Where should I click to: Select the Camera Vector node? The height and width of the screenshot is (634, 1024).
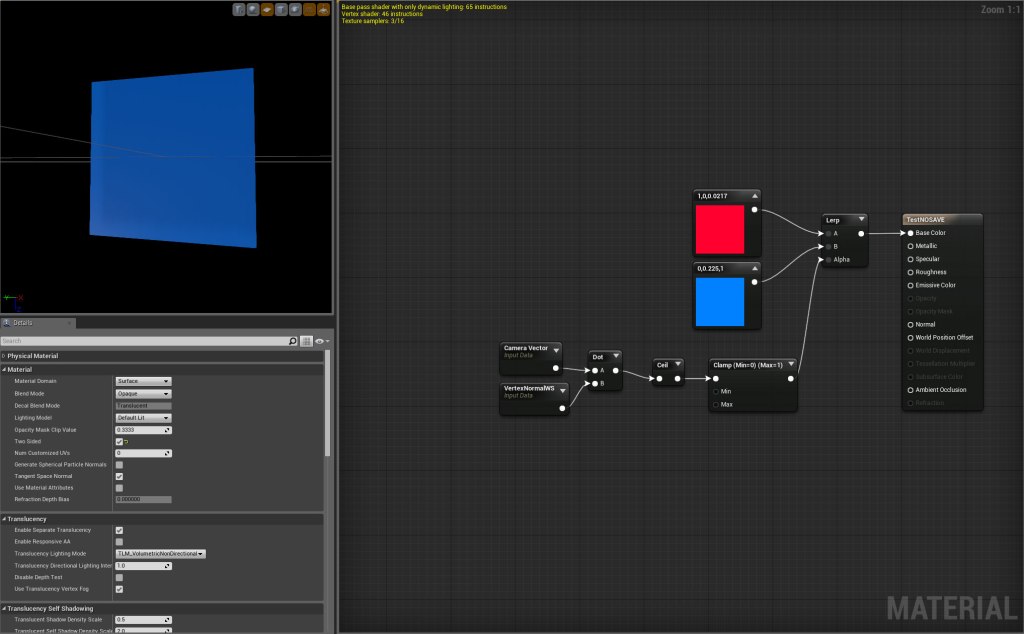click(530, 351)
